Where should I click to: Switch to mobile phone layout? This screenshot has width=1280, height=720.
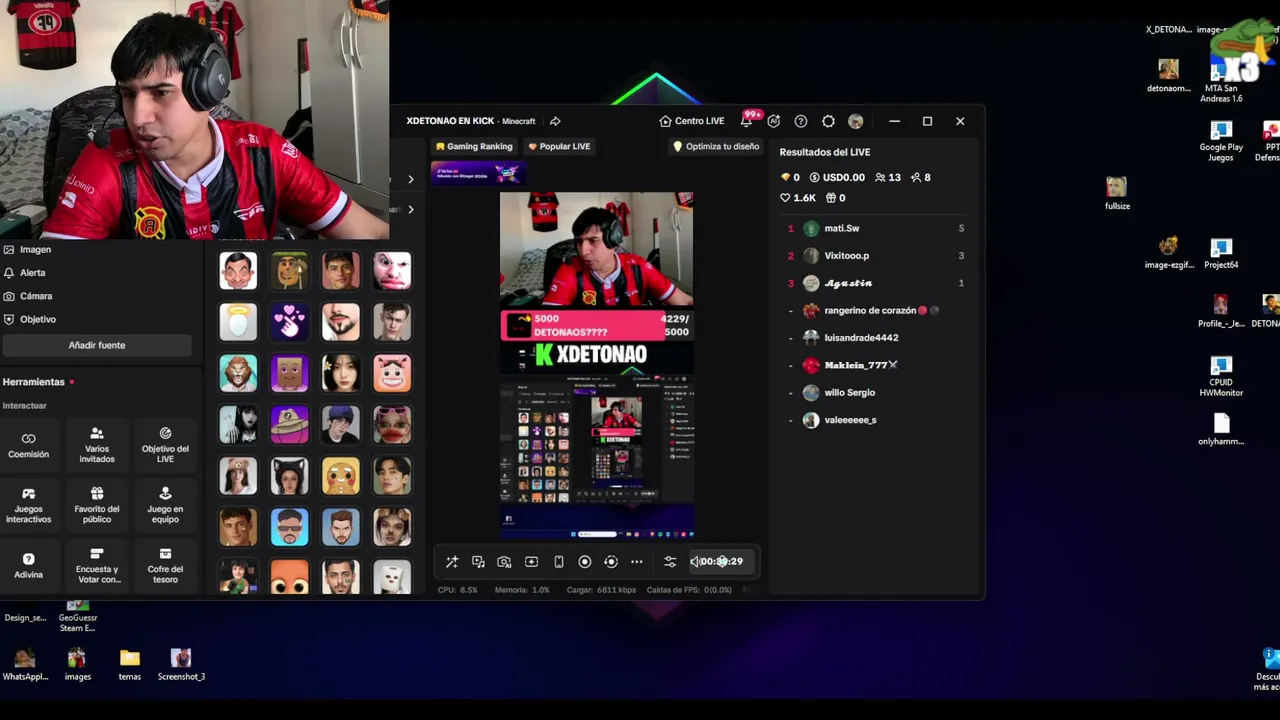[x=558, y=562]
